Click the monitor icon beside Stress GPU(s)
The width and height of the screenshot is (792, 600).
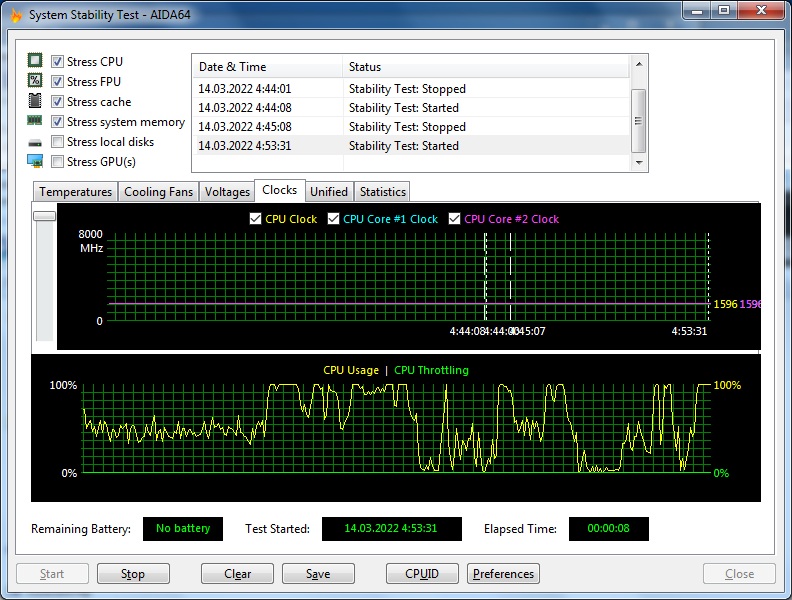coord(35,161)
